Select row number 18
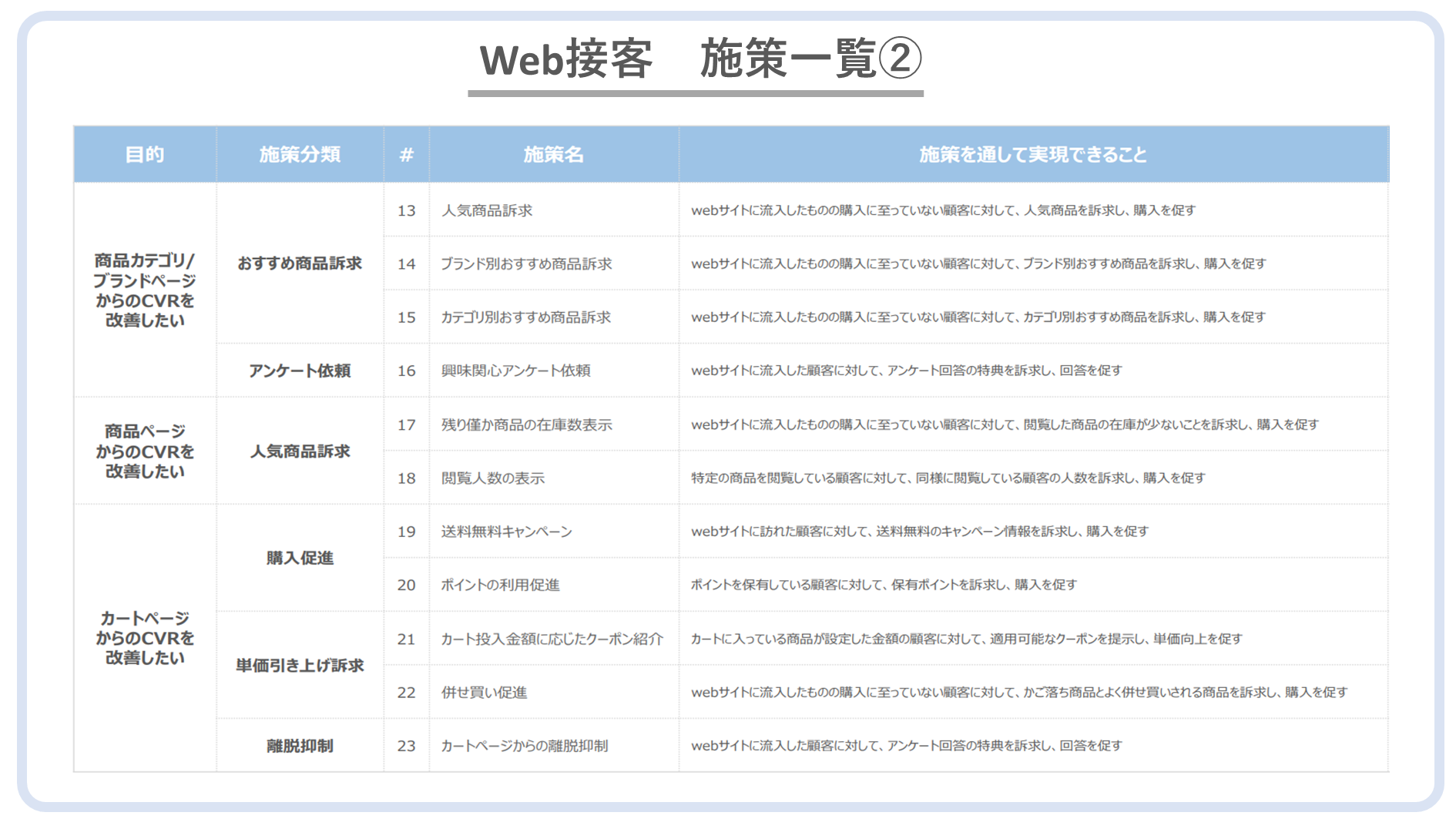Screen dimensions: 1456x819 click(x=407, y=478)
